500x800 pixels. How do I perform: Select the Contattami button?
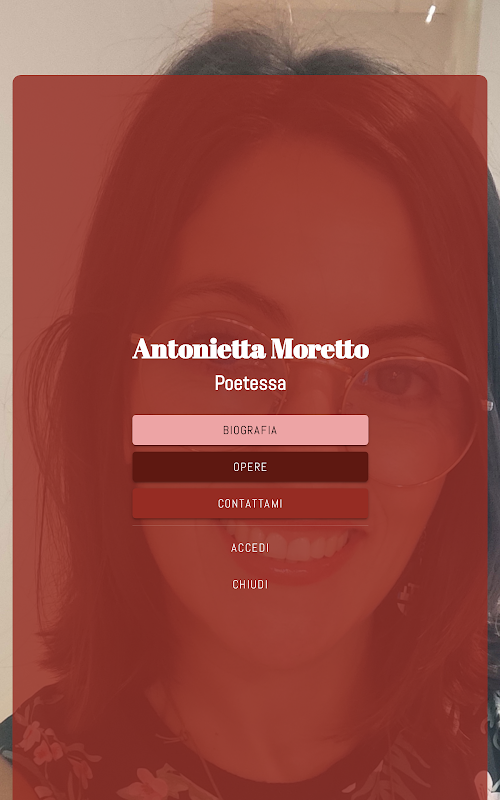(250, 503)
